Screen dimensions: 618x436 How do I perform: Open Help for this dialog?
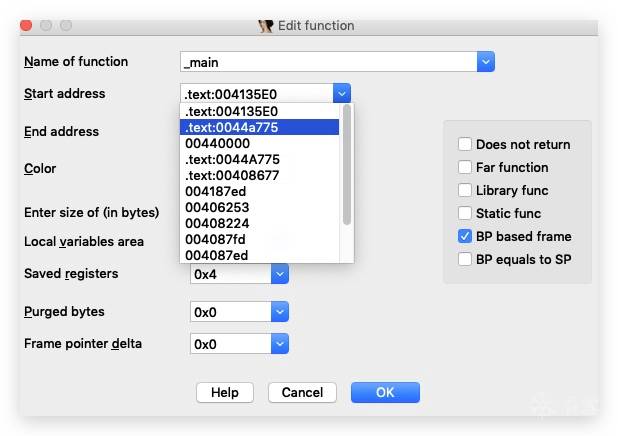click(x=225, y=393)
